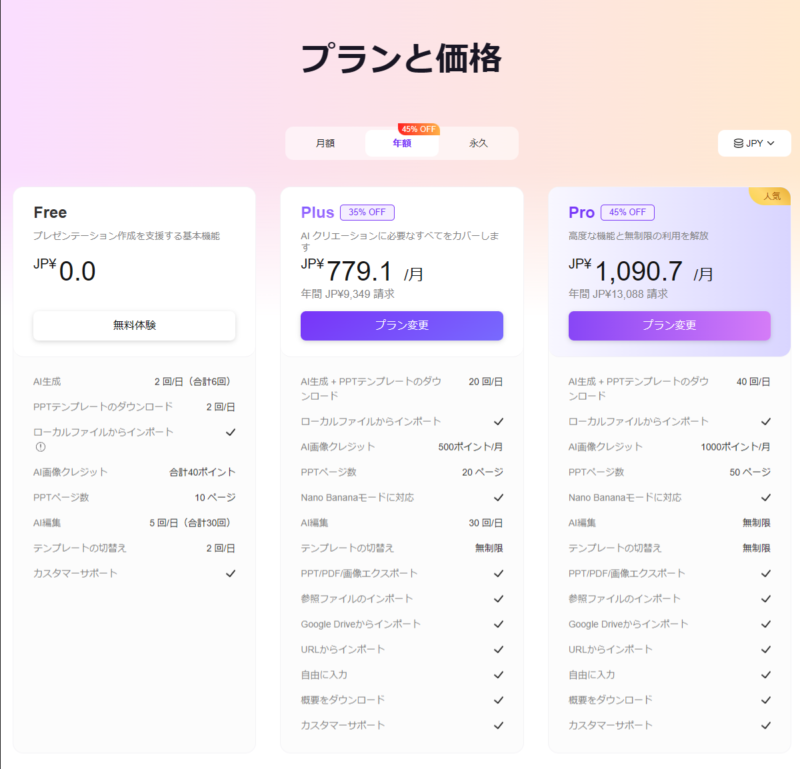Click プラン変更 on the Pro plan
This screenshot has height=769, width=800.
[x=669, y=325]
